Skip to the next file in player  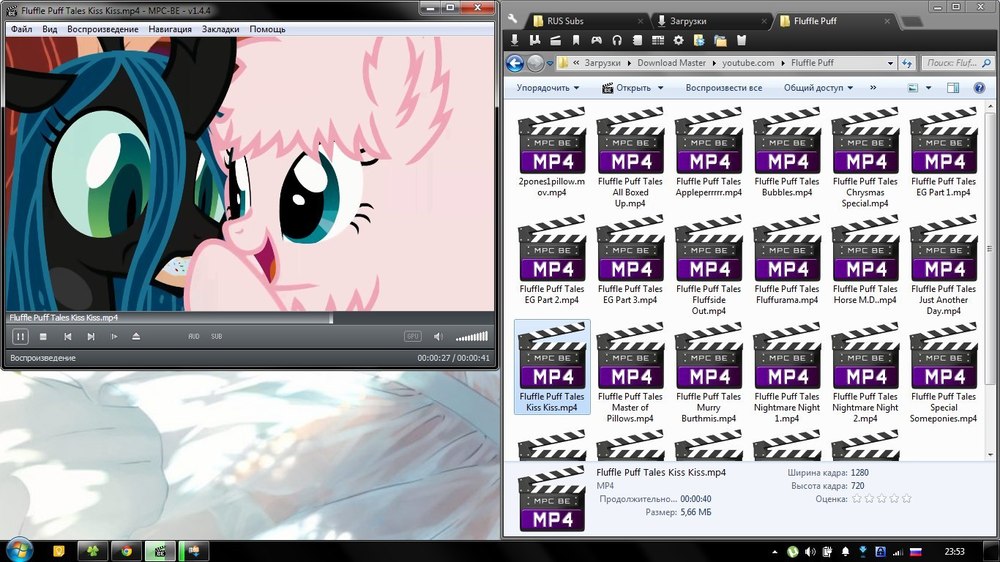pyautogui.click(x=91, y=337)
